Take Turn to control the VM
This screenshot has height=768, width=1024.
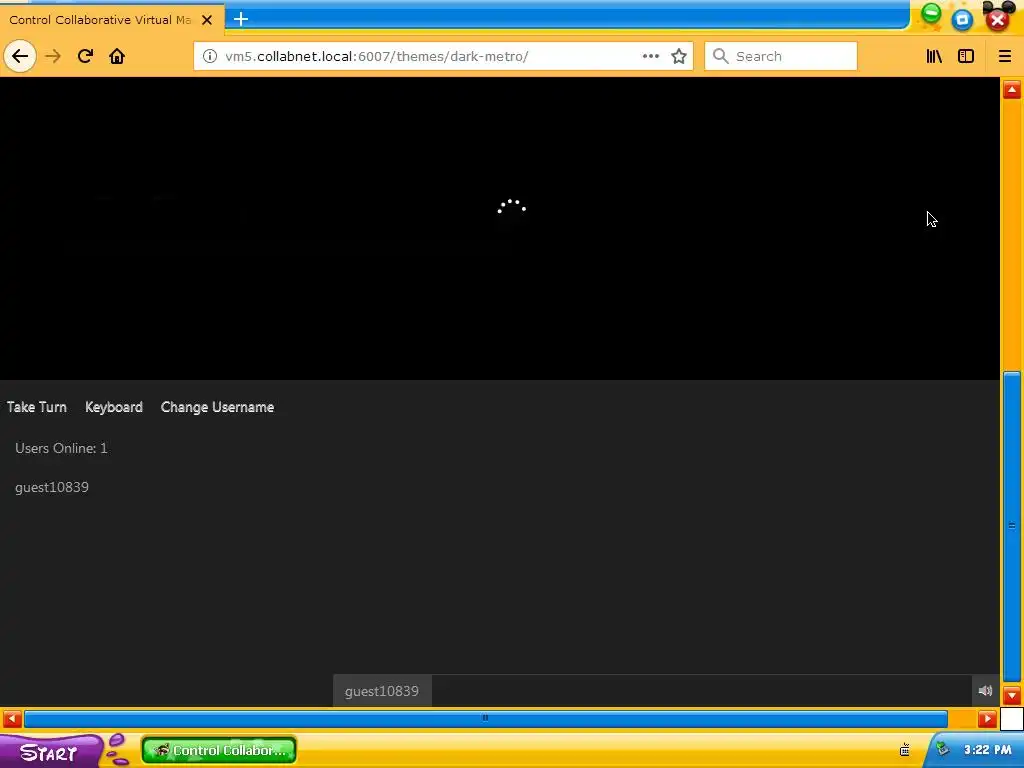(x=37, y=407)
